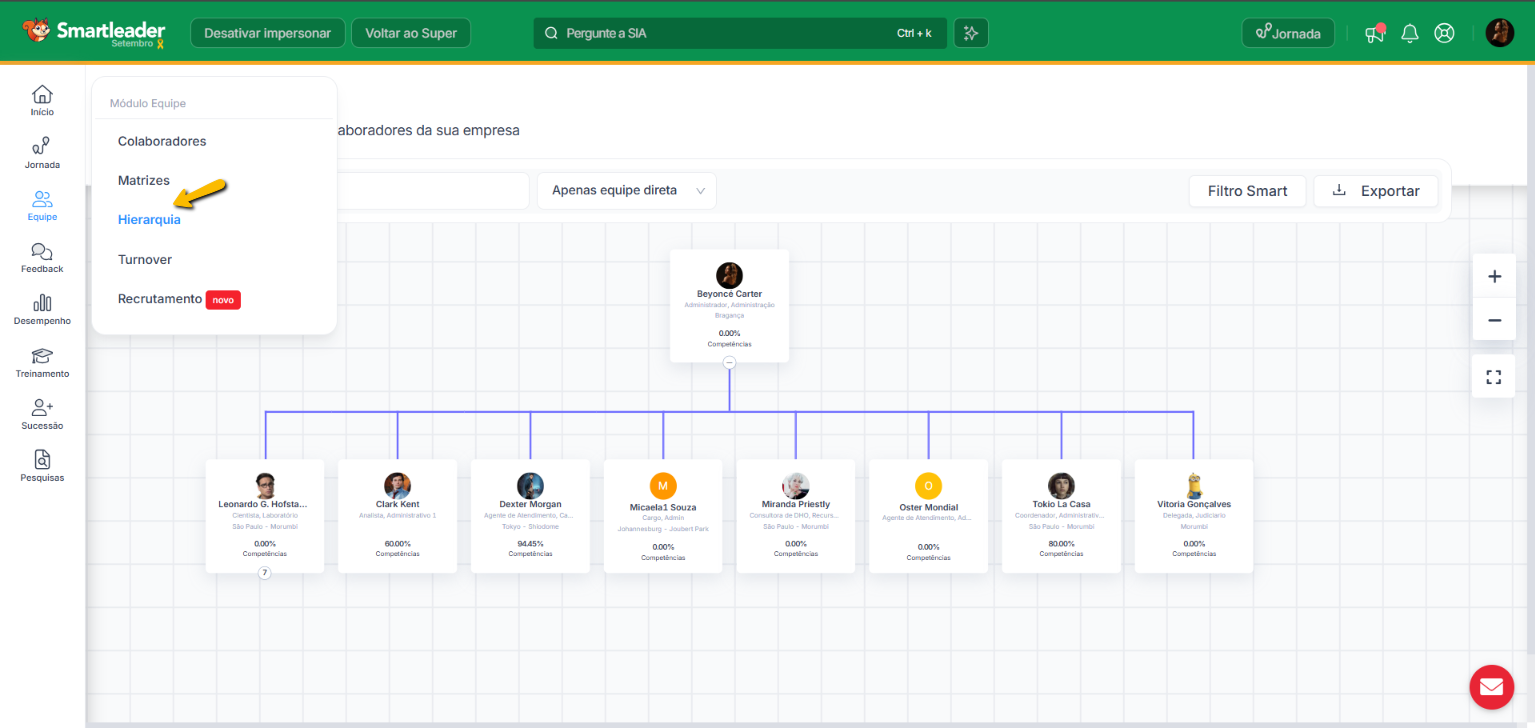Open the 'Apenas equipe direta' dropdown
The image size is (1535, 728).
627,191
